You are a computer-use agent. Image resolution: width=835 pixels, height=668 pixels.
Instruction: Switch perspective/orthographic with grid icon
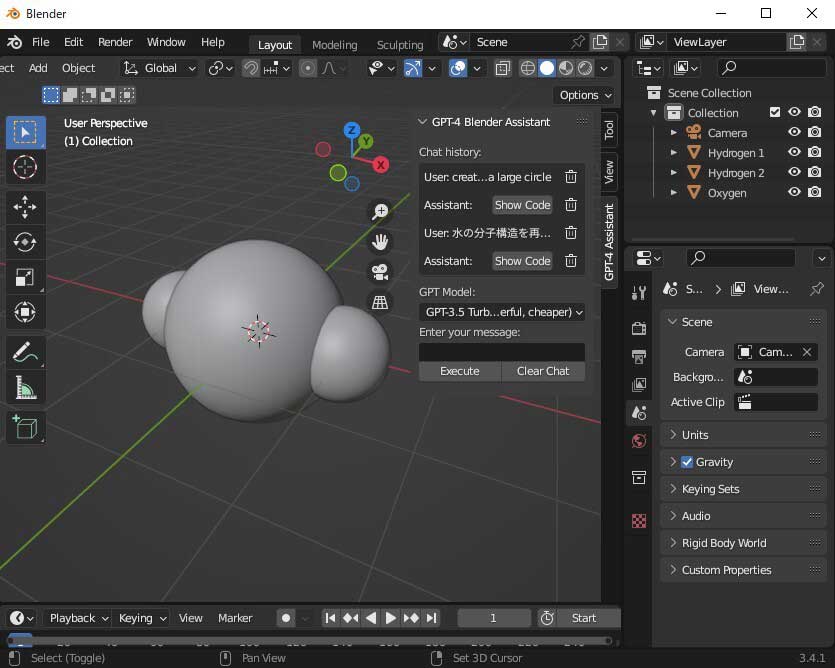pyautogui.click(x=380, y=303)
